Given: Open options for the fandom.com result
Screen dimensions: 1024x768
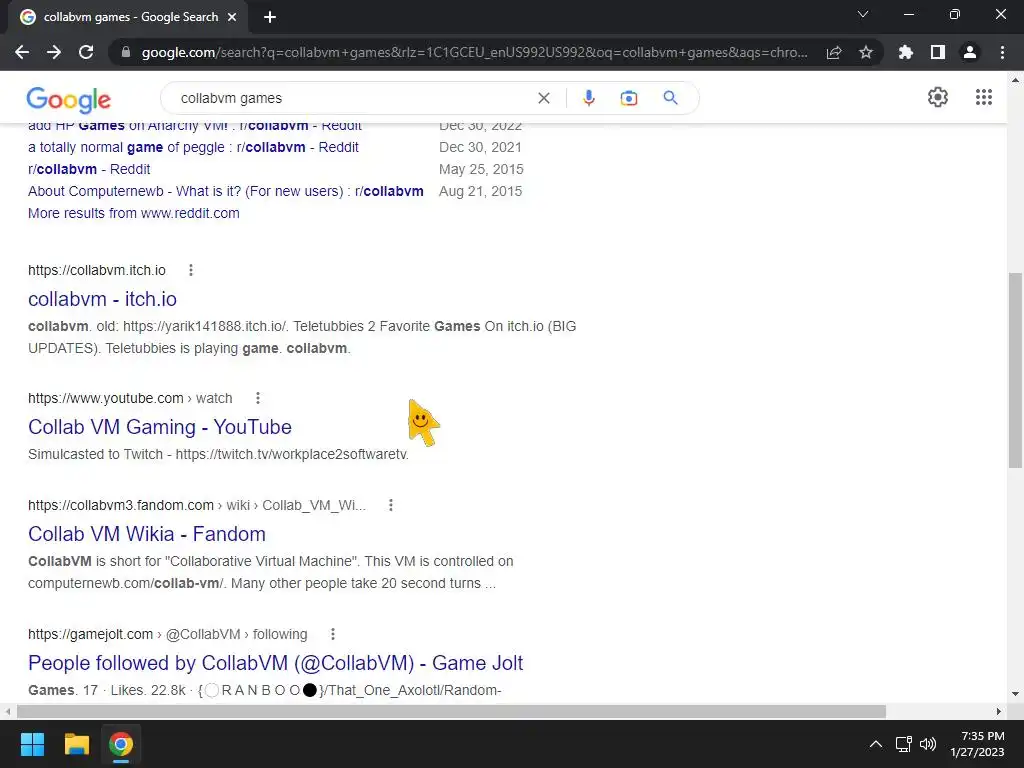Looking at the screenshot, I should click(391, 505).
